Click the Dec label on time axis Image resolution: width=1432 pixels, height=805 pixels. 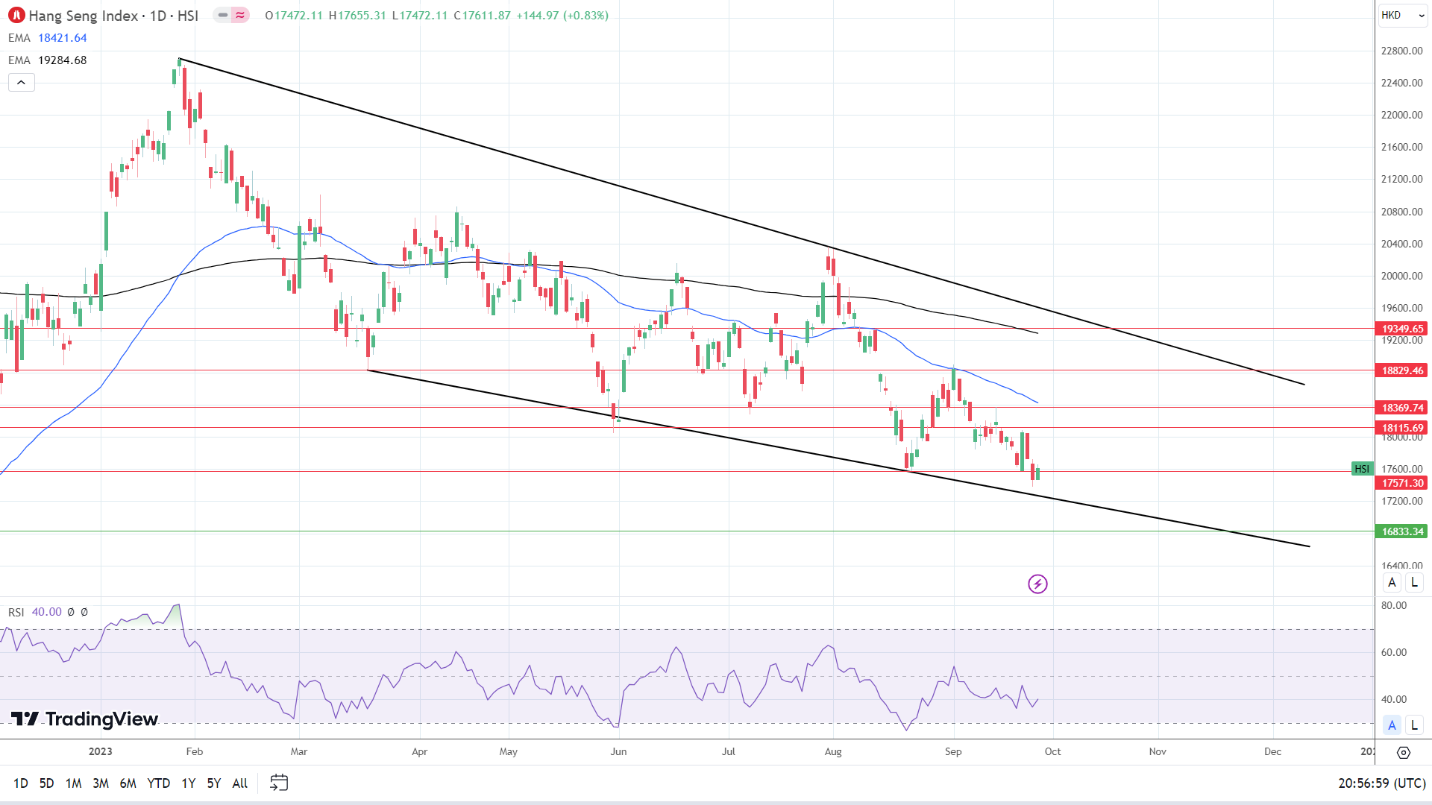(1272, 750)
